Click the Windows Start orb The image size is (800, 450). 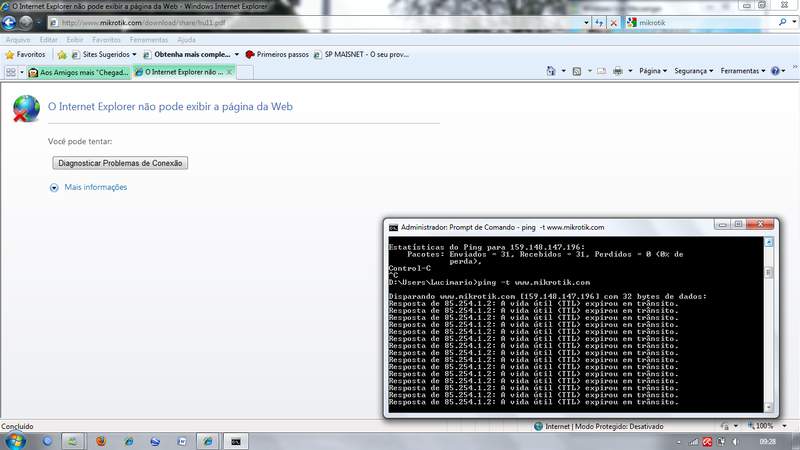click(x=15, y=441)
